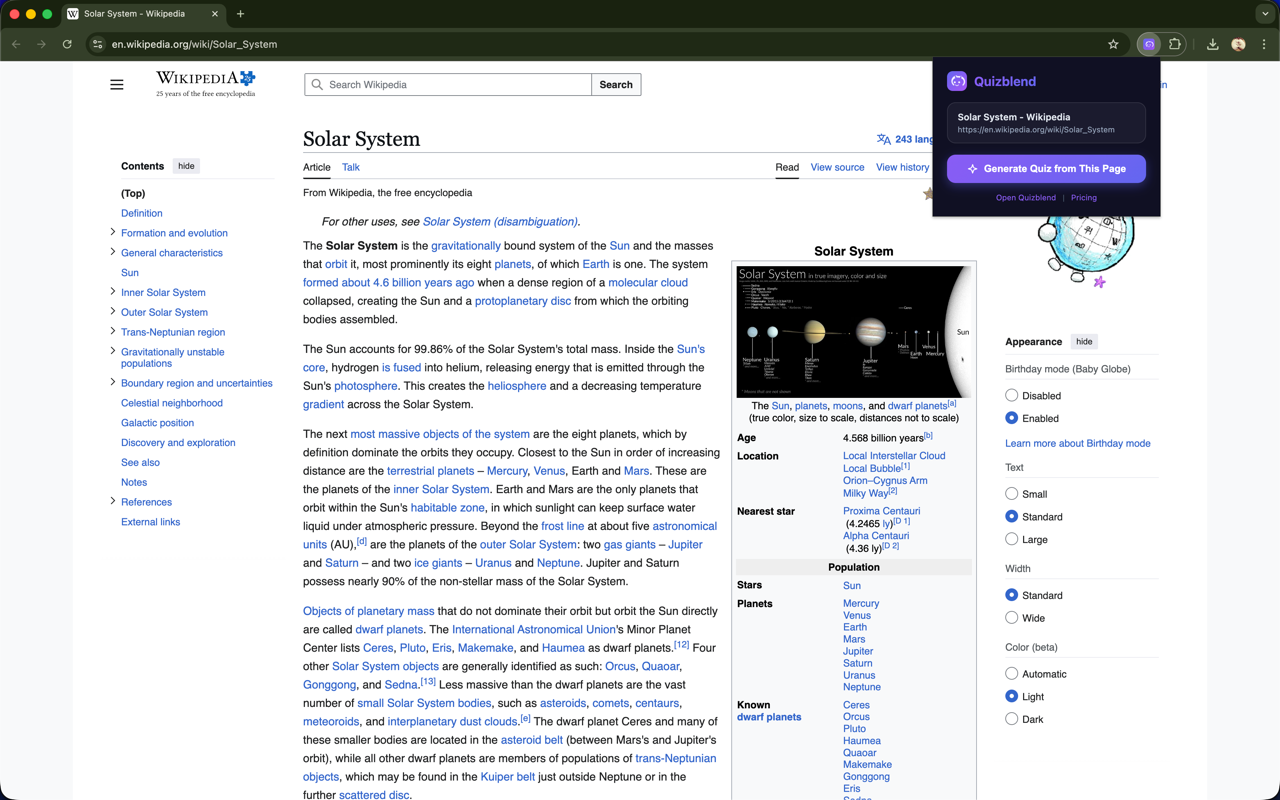Open the three-dot browser menu
Image resolution: width=1280 pixels, height=800 pixels.
(1262, 44)
